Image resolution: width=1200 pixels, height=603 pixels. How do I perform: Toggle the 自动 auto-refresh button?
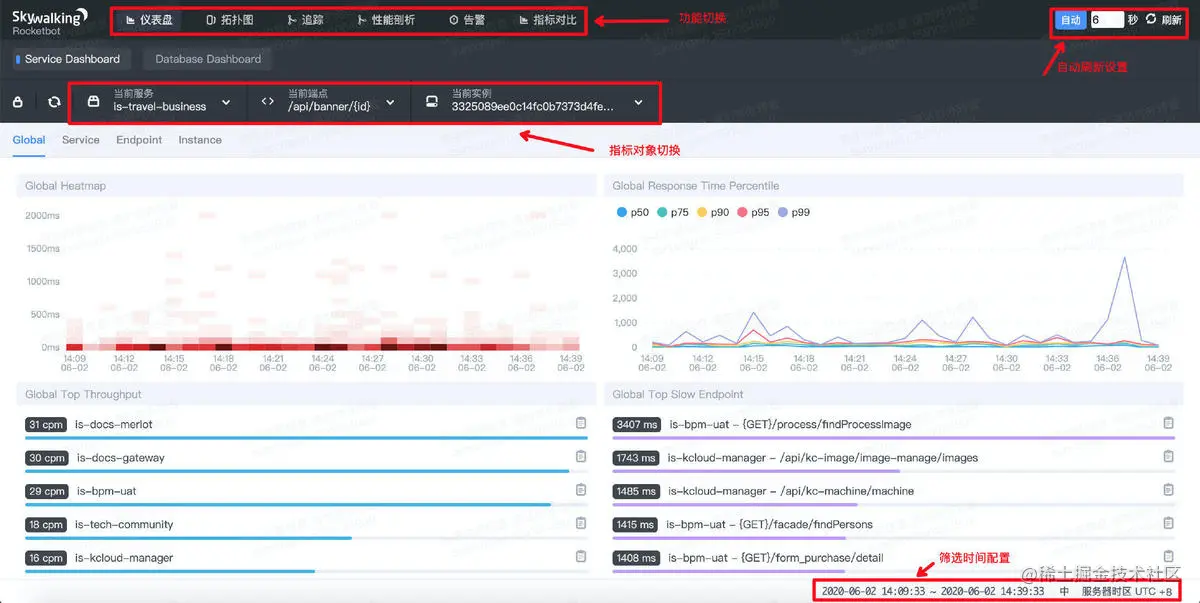pyautogui.click(x=1070, y=20)
